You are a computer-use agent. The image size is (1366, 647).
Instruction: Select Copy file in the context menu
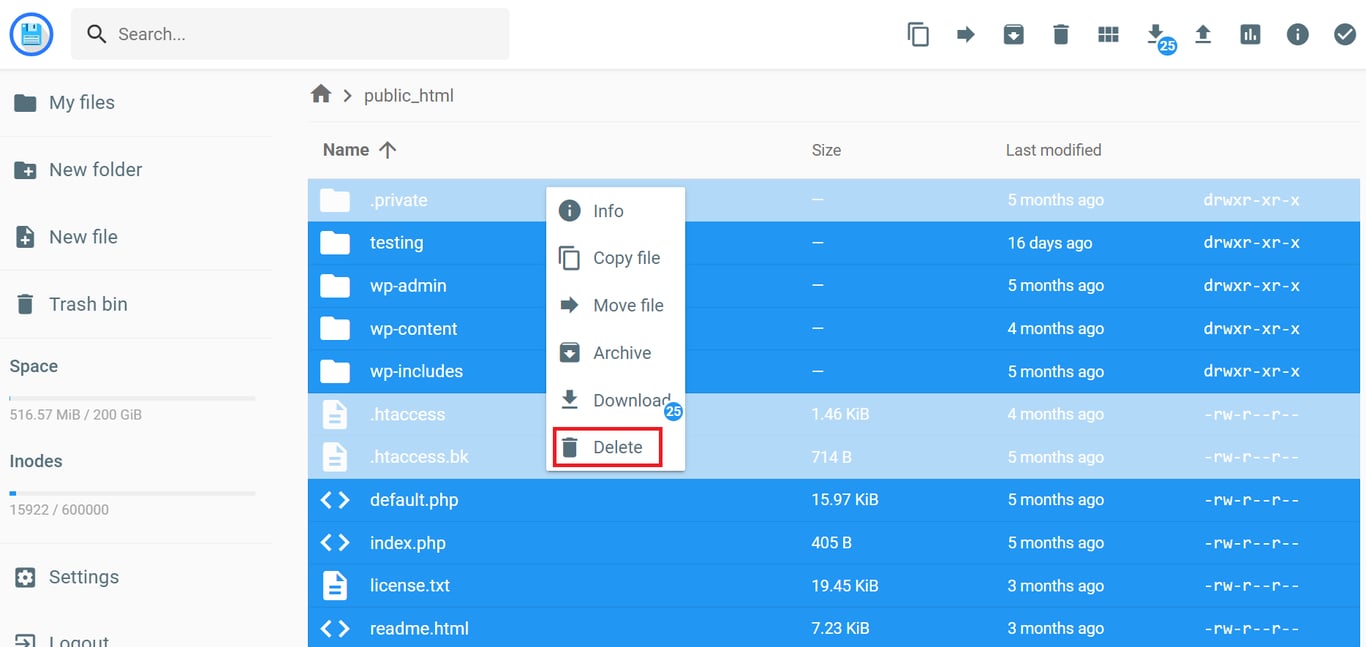(613, 258)
